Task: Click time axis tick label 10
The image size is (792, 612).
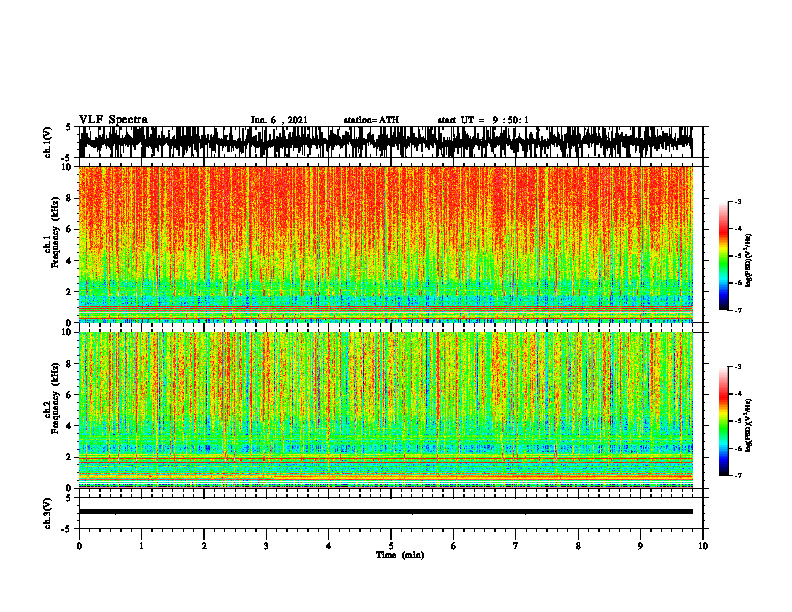Action: [703, 546]
